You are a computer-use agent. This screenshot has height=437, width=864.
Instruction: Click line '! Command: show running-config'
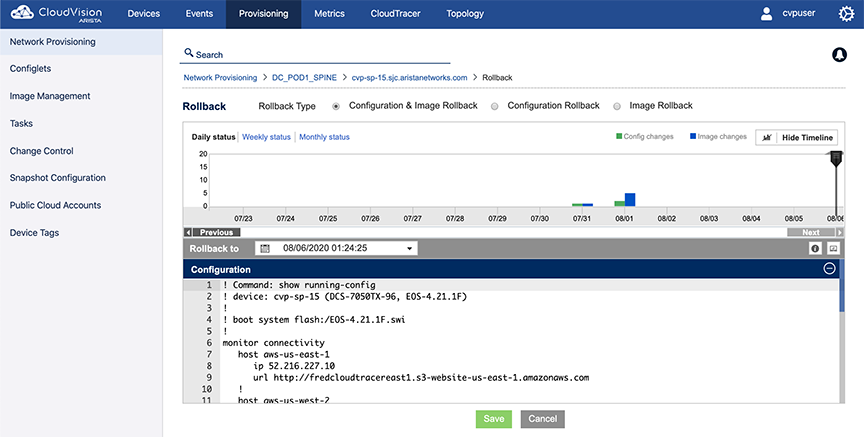299,285
